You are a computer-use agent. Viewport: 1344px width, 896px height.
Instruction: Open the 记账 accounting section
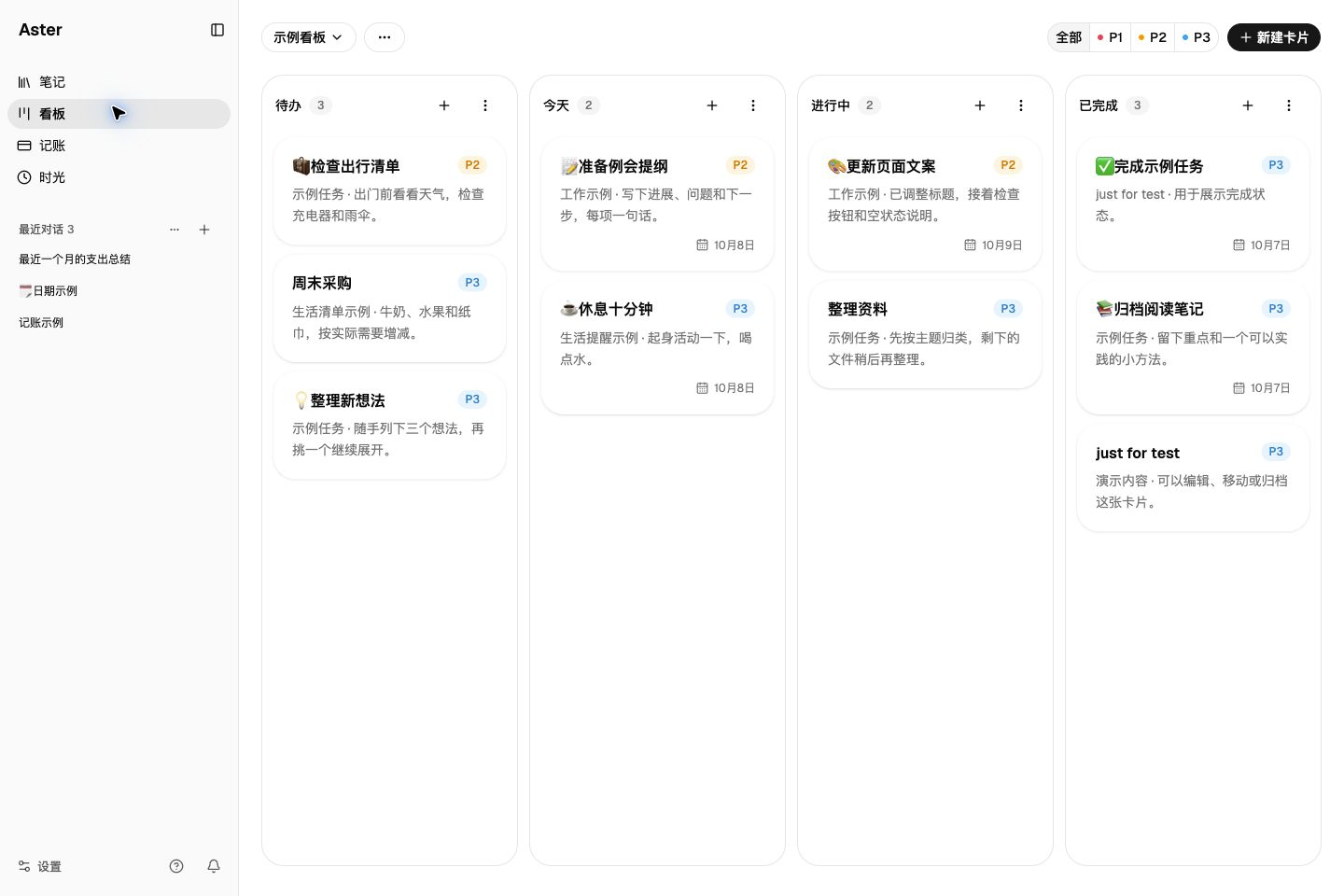coord(119,146)
